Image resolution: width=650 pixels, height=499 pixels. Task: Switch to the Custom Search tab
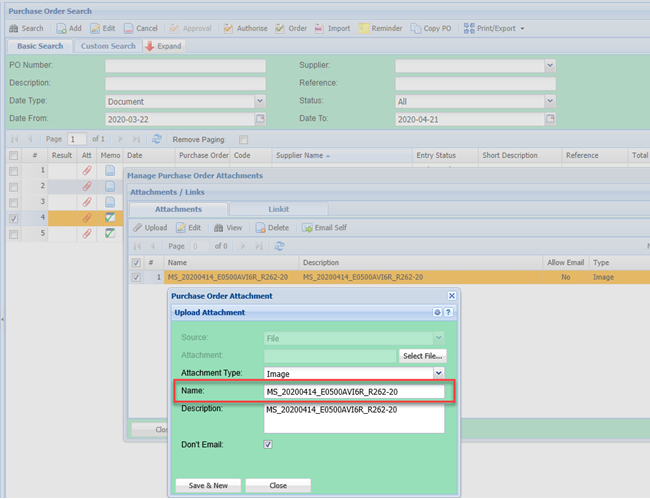pyautogui.click(x=108, y=46)
